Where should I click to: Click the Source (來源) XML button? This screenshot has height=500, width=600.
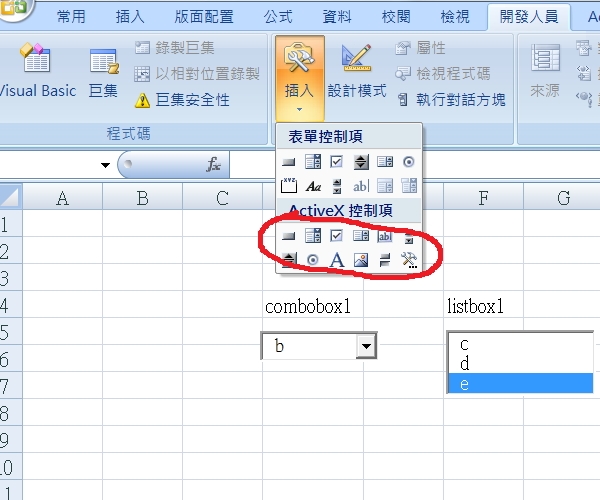[x=545, y=71]
